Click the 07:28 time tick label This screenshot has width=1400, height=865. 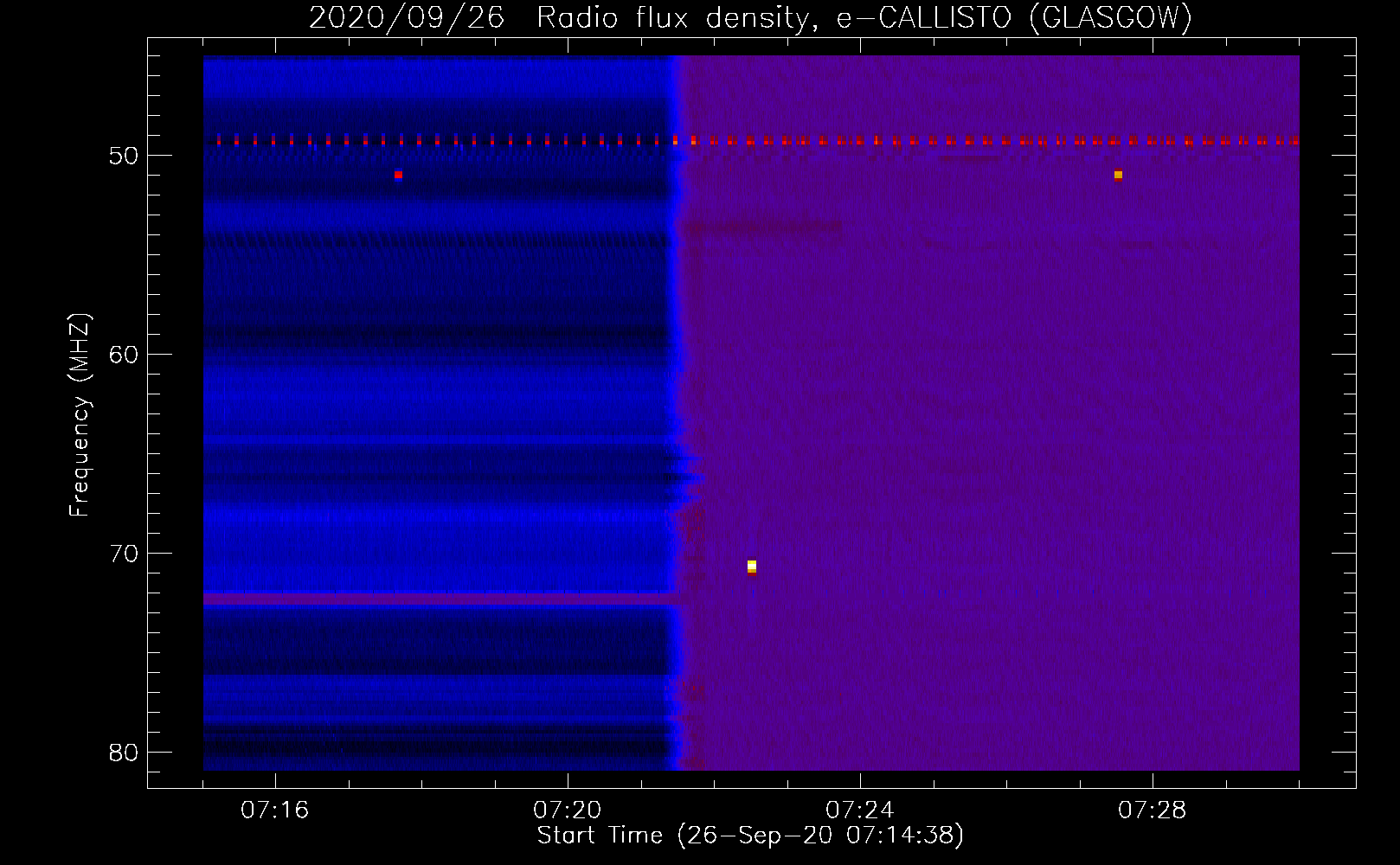(1153, 811)
